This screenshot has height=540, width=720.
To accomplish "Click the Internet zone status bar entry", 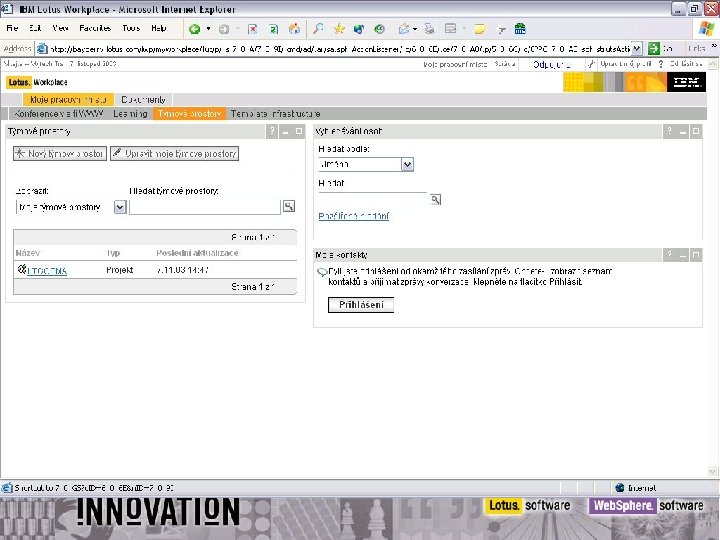I will tap(637, 488).
